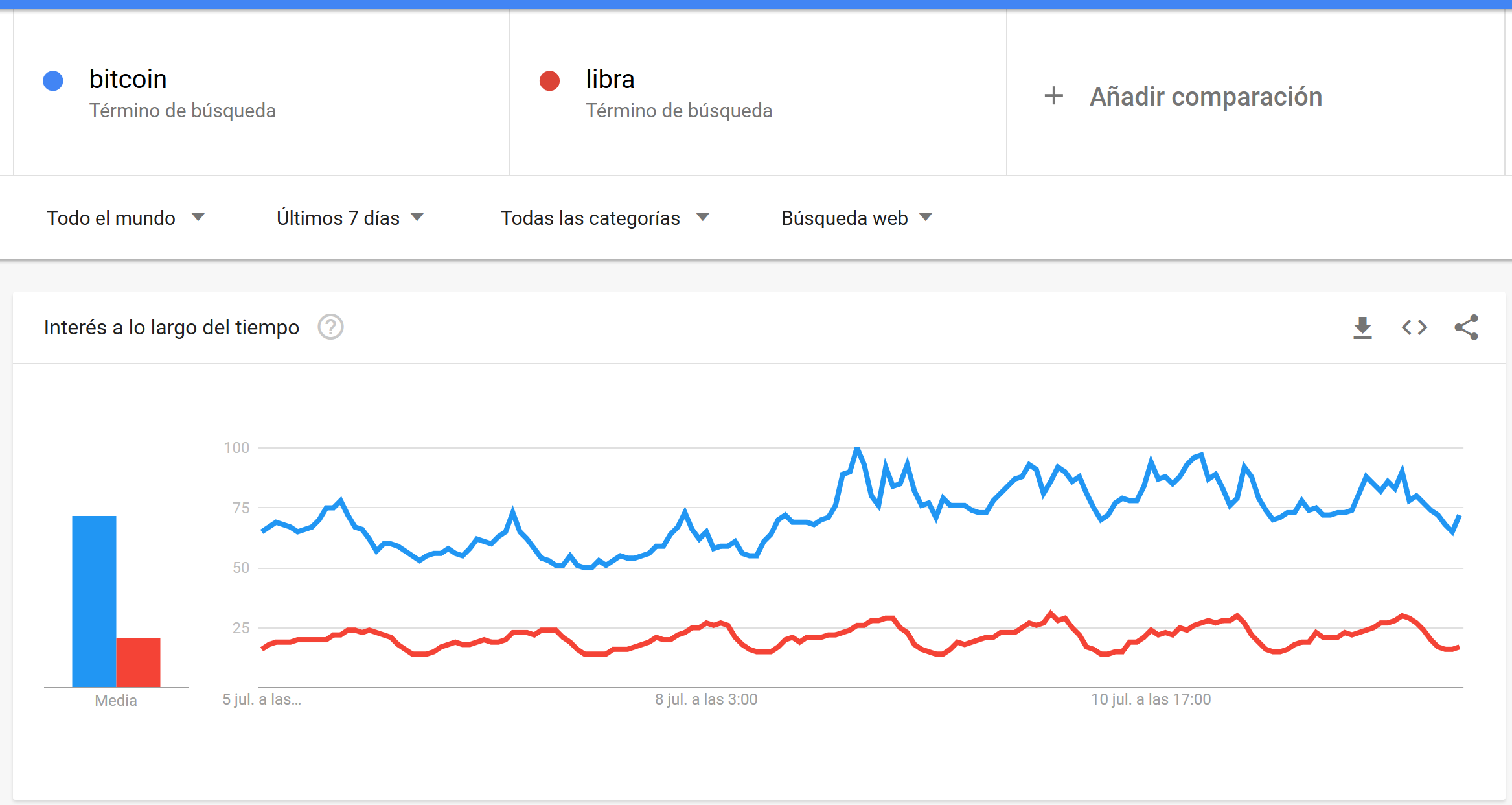The width and height of the screenshot is (1512, 805).
Task: Select the red libra average bar
Action: (138, 662)
